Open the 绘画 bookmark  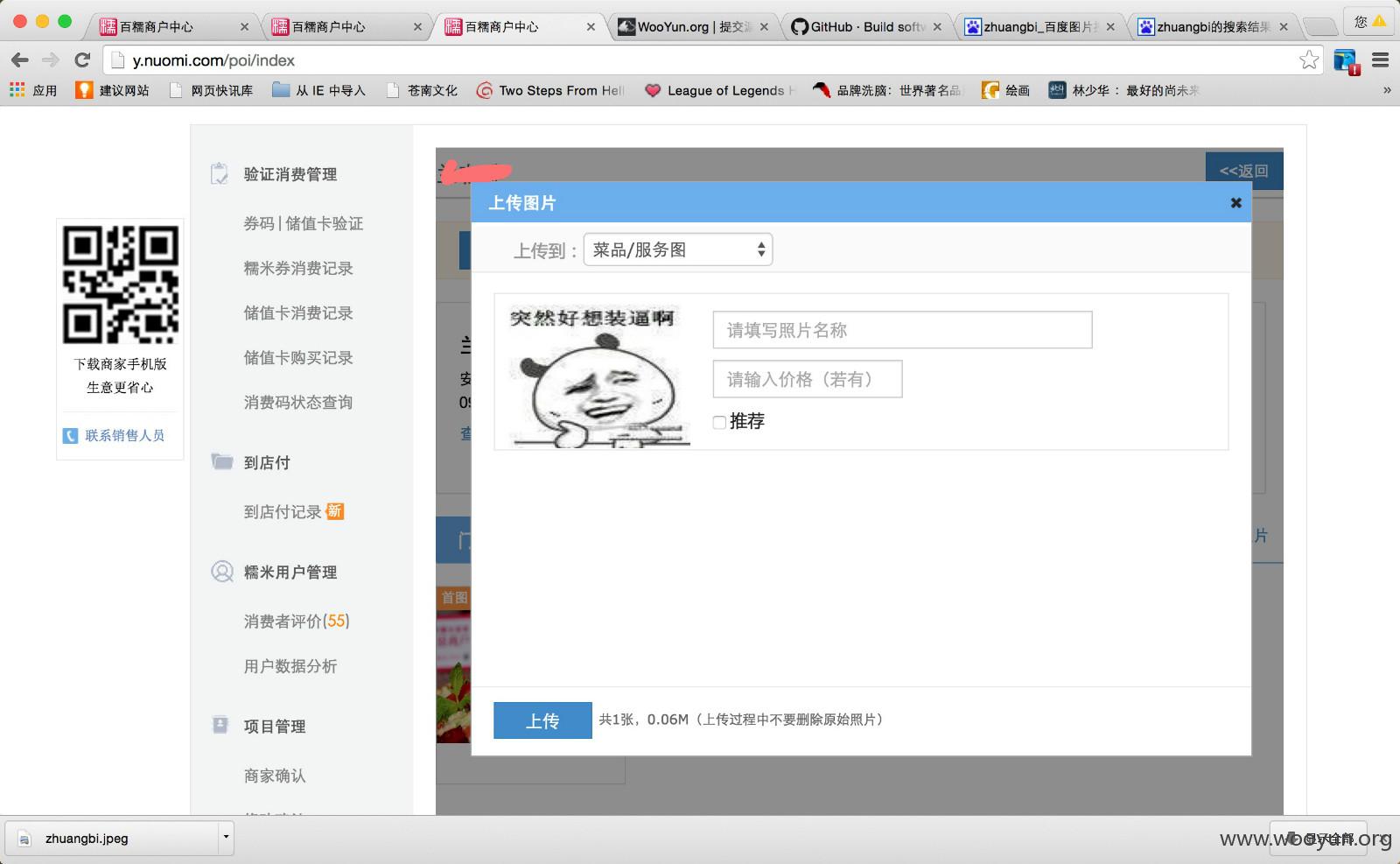pos(1005,90)
